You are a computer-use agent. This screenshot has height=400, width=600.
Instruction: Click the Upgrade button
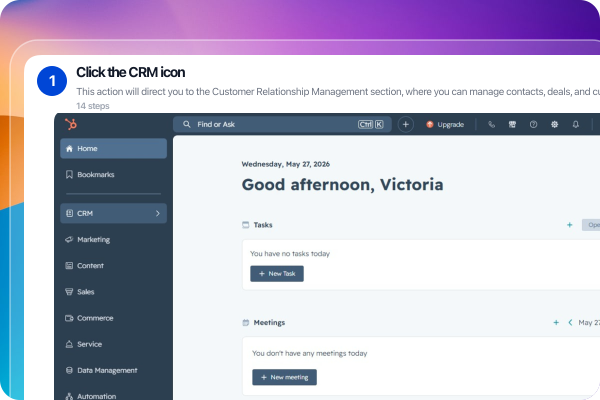445,124
